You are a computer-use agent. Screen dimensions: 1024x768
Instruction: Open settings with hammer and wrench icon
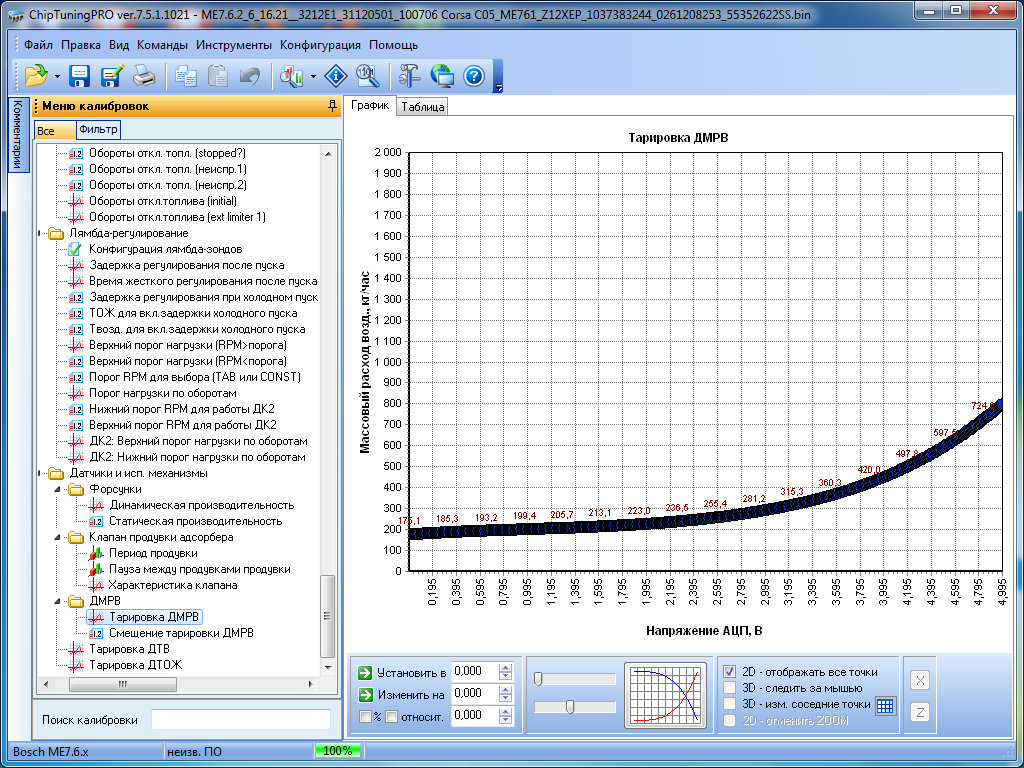410,75
